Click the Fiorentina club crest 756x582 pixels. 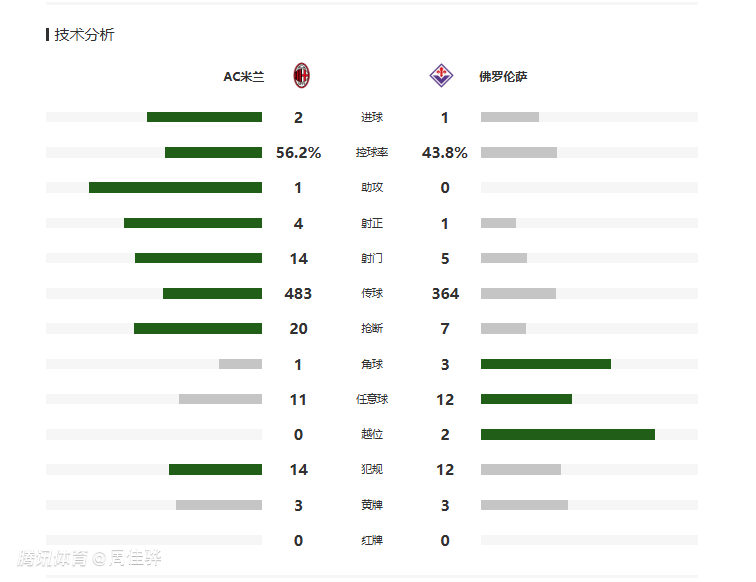(x=440, y=75)
